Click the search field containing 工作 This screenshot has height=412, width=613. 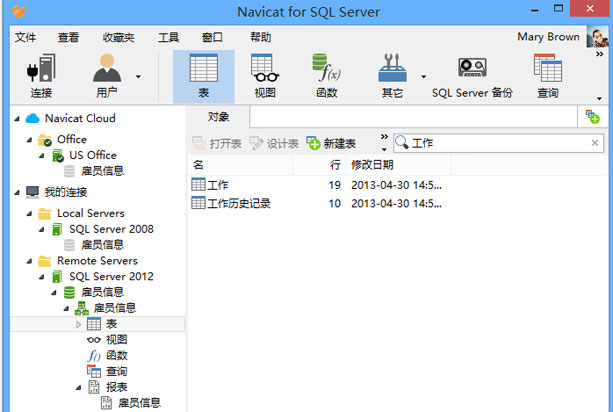(498, 143)
